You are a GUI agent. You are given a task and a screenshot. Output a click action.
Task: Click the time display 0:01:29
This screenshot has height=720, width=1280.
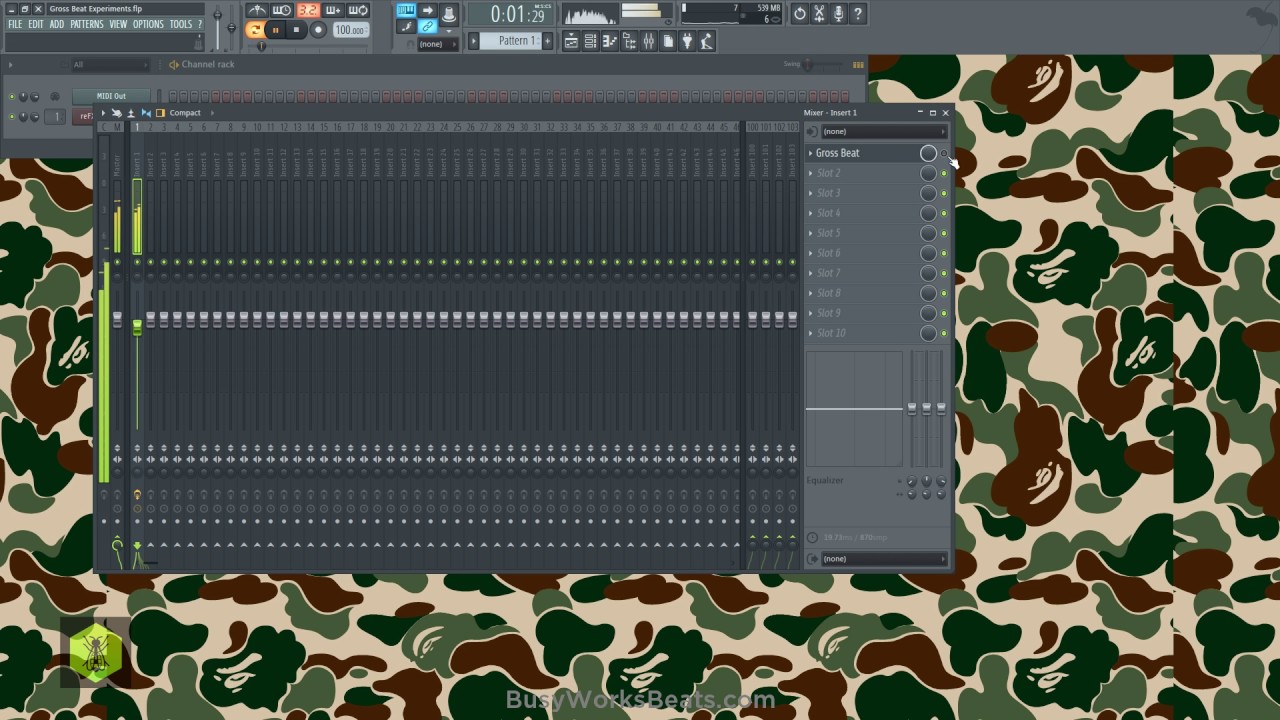coord(511,15)
